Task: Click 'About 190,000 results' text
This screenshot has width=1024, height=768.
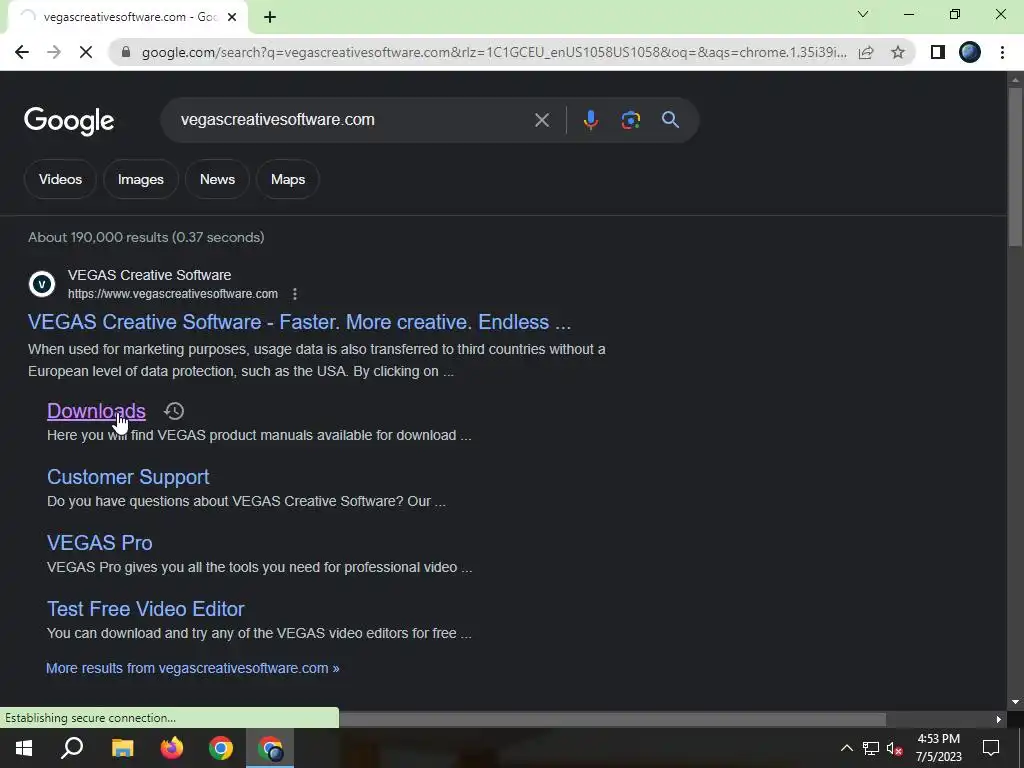Action: click(99, 237)
